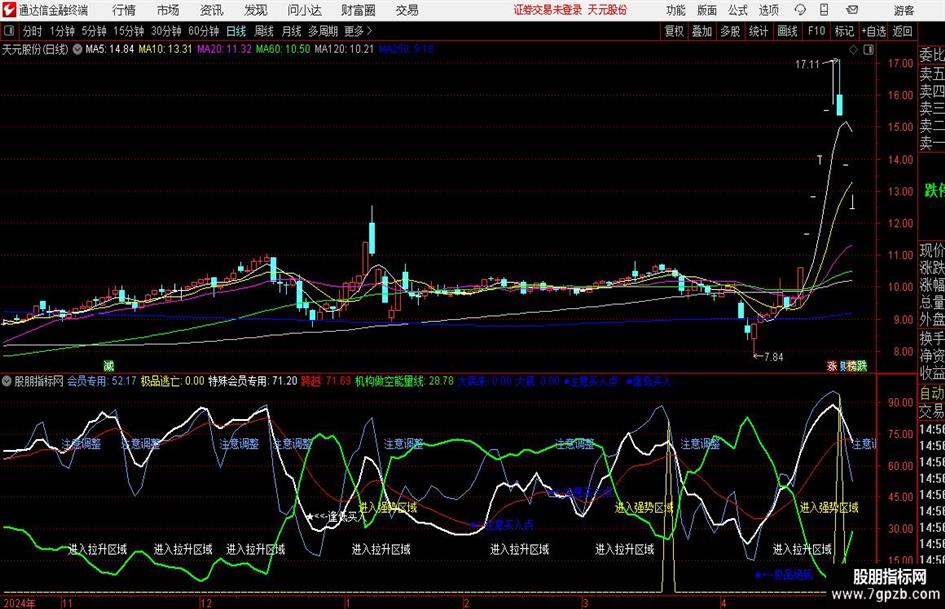945x609 pixels.
Task: Click the green 减 marker below the chart
Action: [108, 365]
